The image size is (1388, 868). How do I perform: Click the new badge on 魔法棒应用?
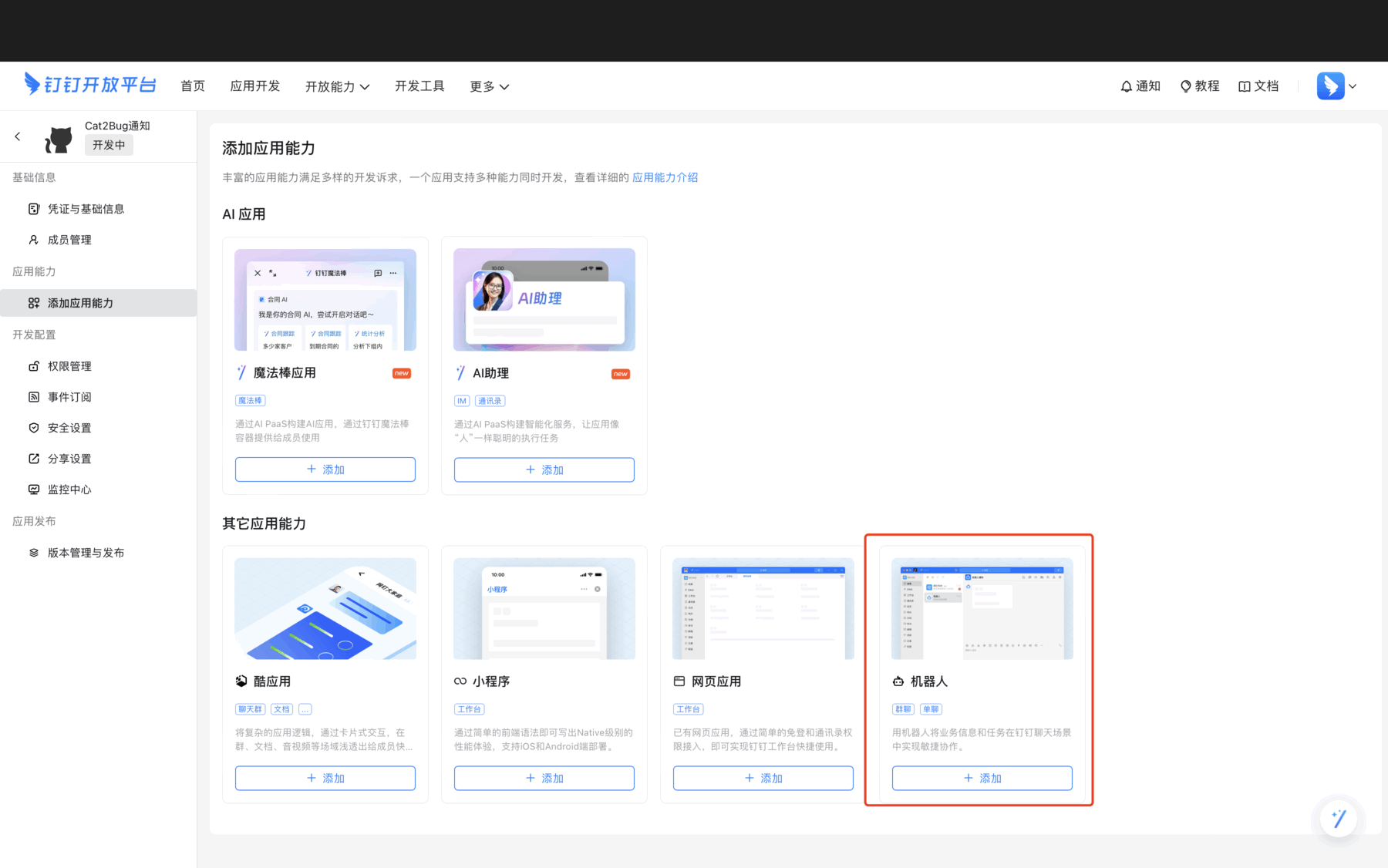[x=402, y=373]
